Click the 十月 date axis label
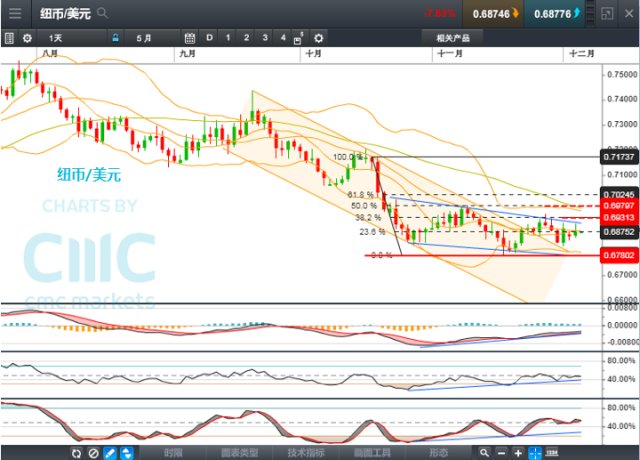The image size is (640, 460). click(x=313, y=53)
